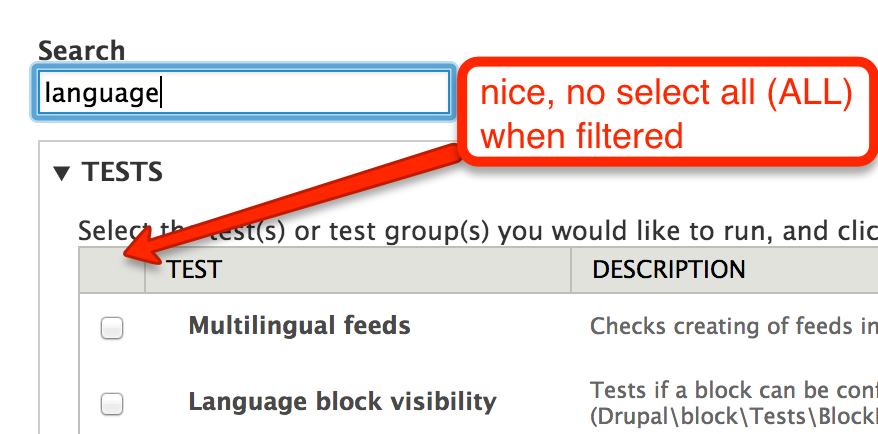
Task: Tick the Multilingual feeds checkbox
Action: coord(112,327)
